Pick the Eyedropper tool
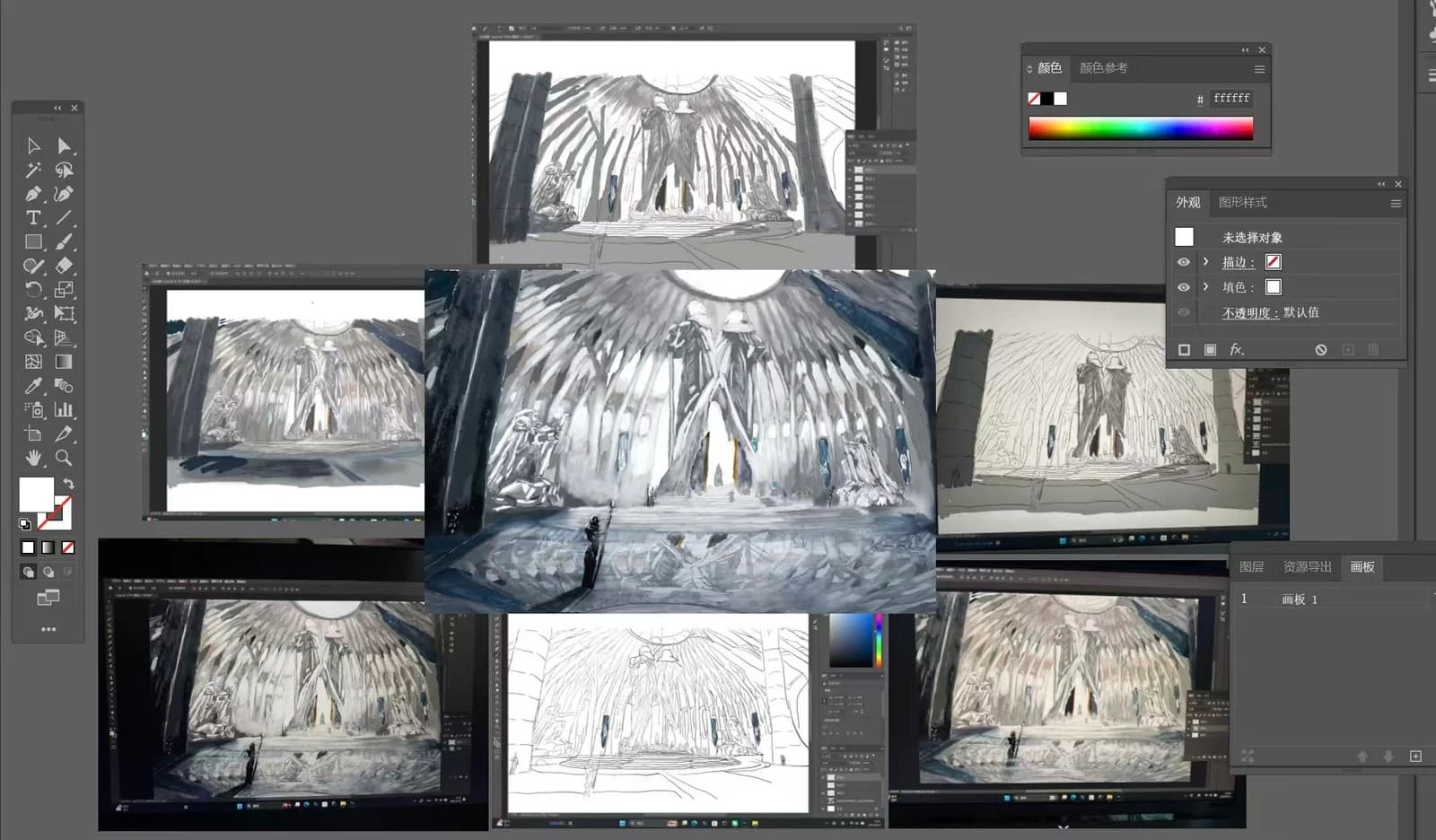The height and width of the screenshot is (840, 1436). [33, 386]
